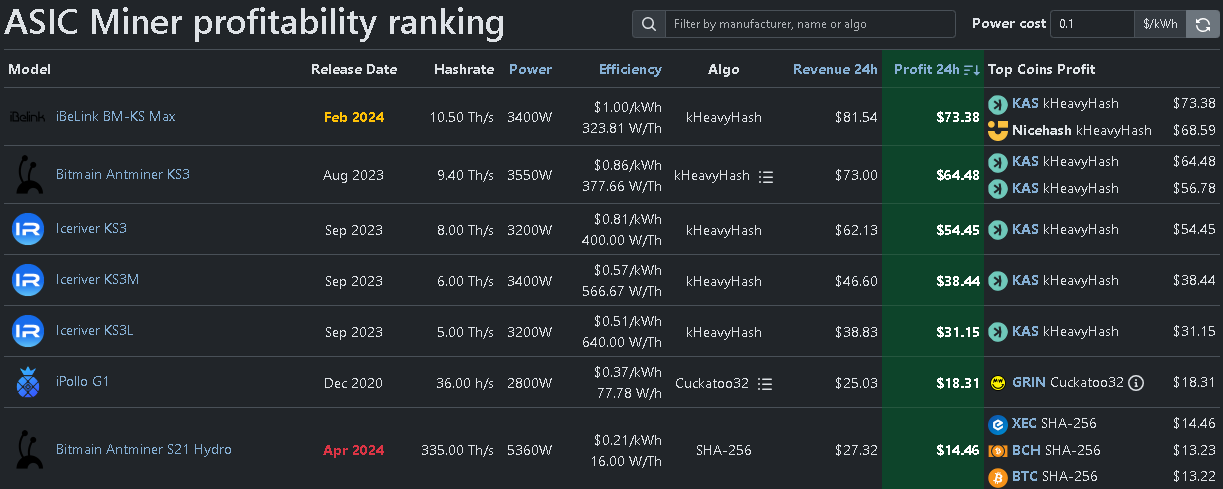Click the search magnifier icon

[x=649, y=24]
